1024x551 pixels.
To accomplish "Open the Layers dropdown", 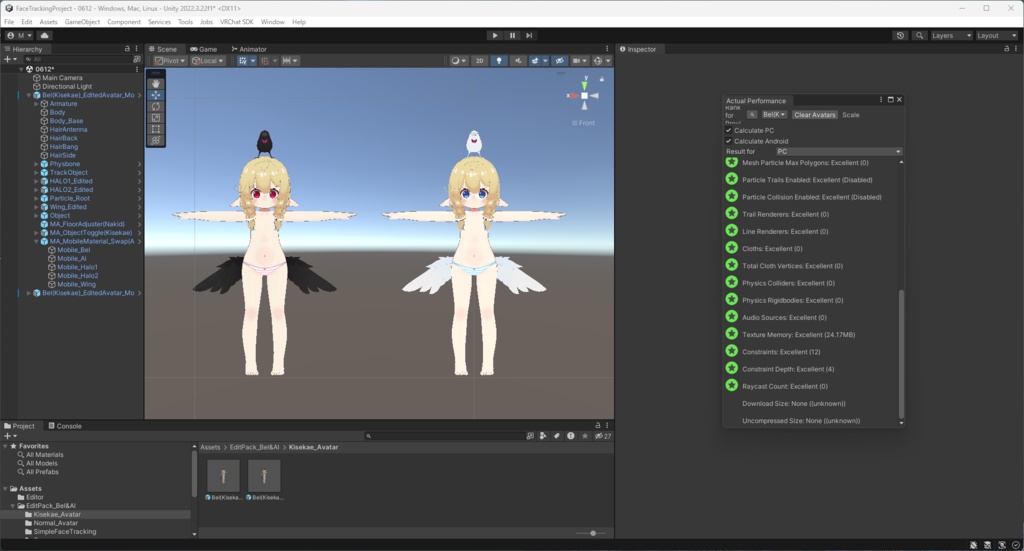I will [x=952, y=35].
